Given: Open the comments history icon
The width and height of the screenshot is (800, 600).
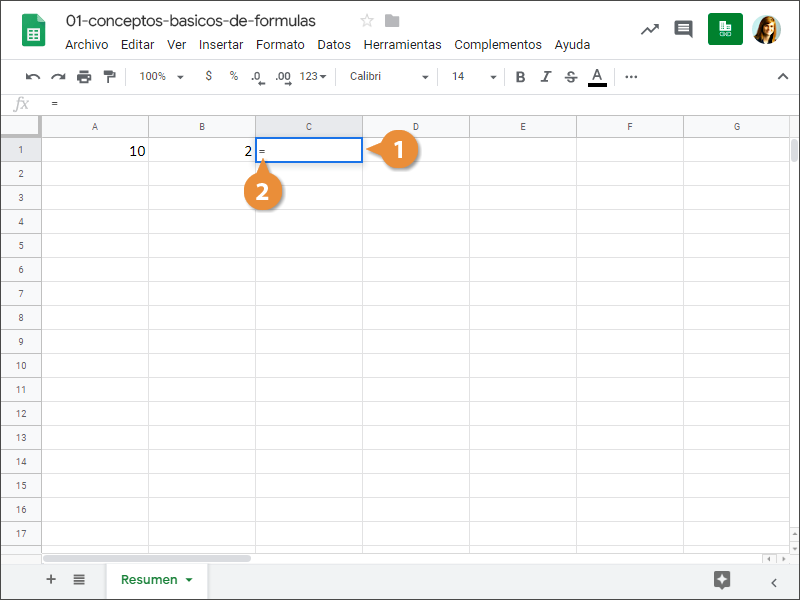Looking at the screenshot, I should click(683, 29).
